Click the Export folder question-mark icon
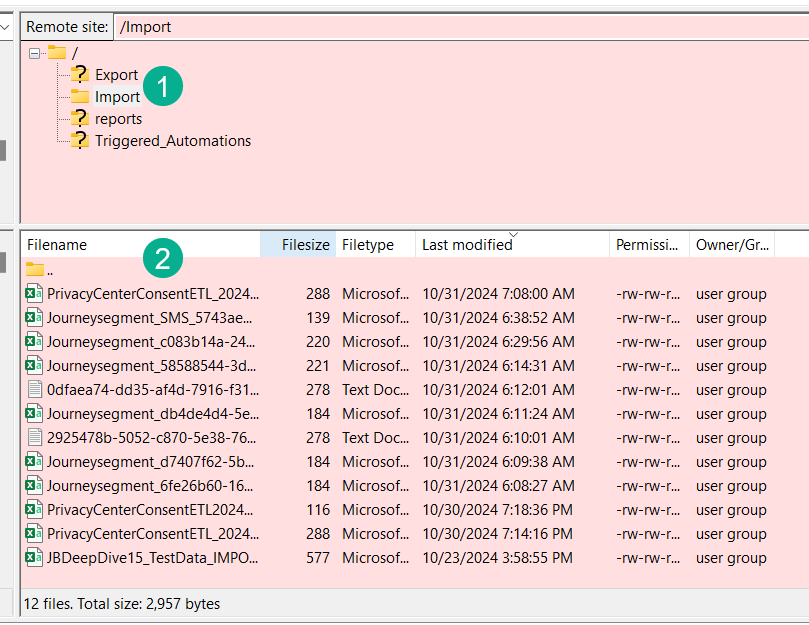This screenshot has height=625, width=809. 79,75
